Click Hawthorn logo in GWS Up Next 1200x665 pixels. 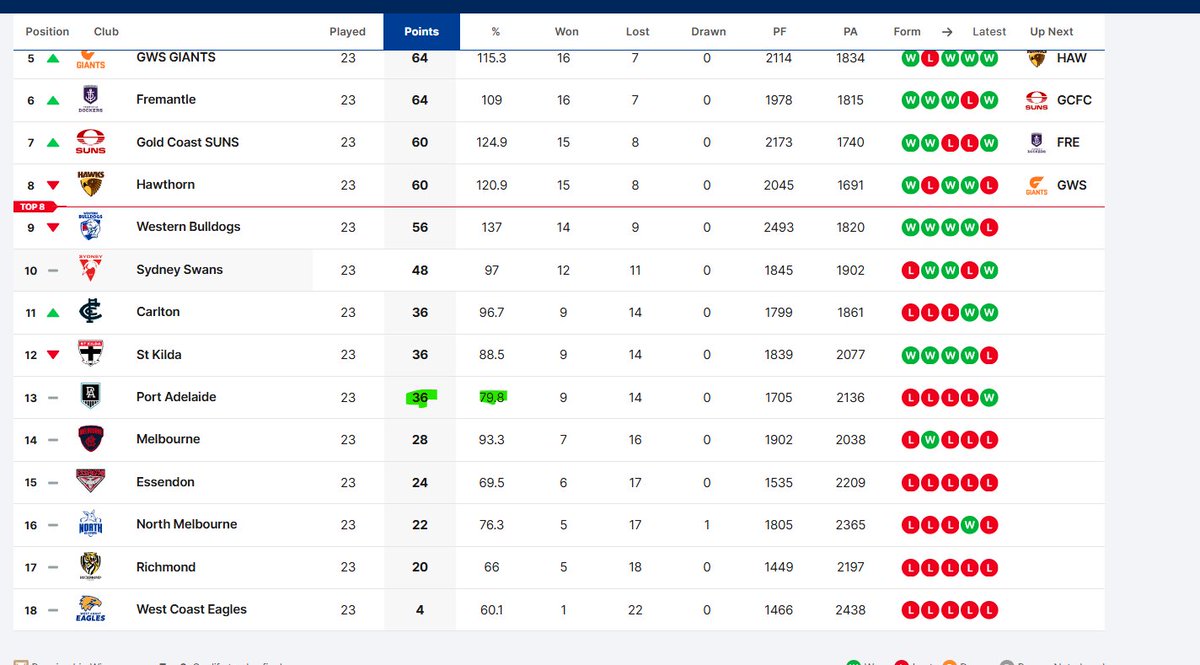(x=1037, y=58)
